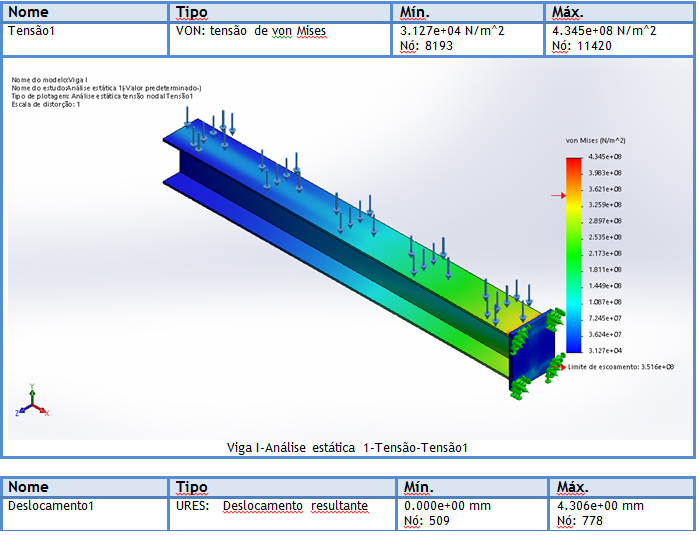The width and height of the screenshot is (699, 535).
Task: Select the minimum stress value 3.127e+04 N/m^2
Action: [x=451, y=31]
